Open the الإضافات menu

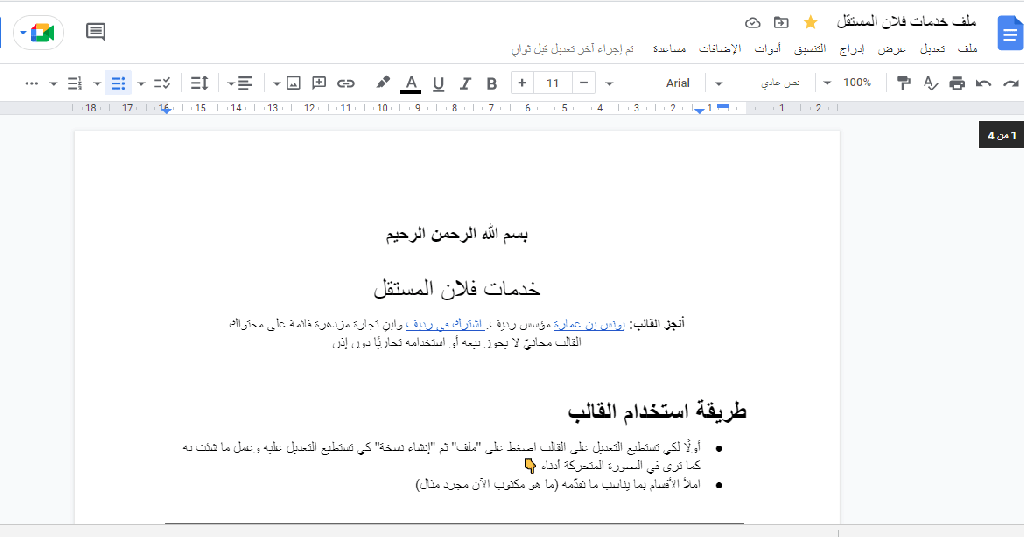click(720, 49)
